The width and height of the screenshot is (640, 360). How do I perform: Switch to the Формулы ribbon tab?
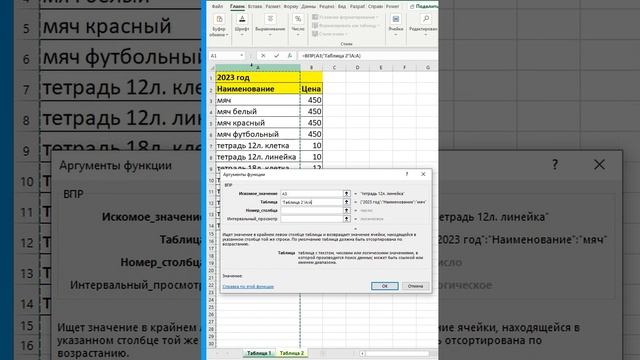tap(291, 7)
